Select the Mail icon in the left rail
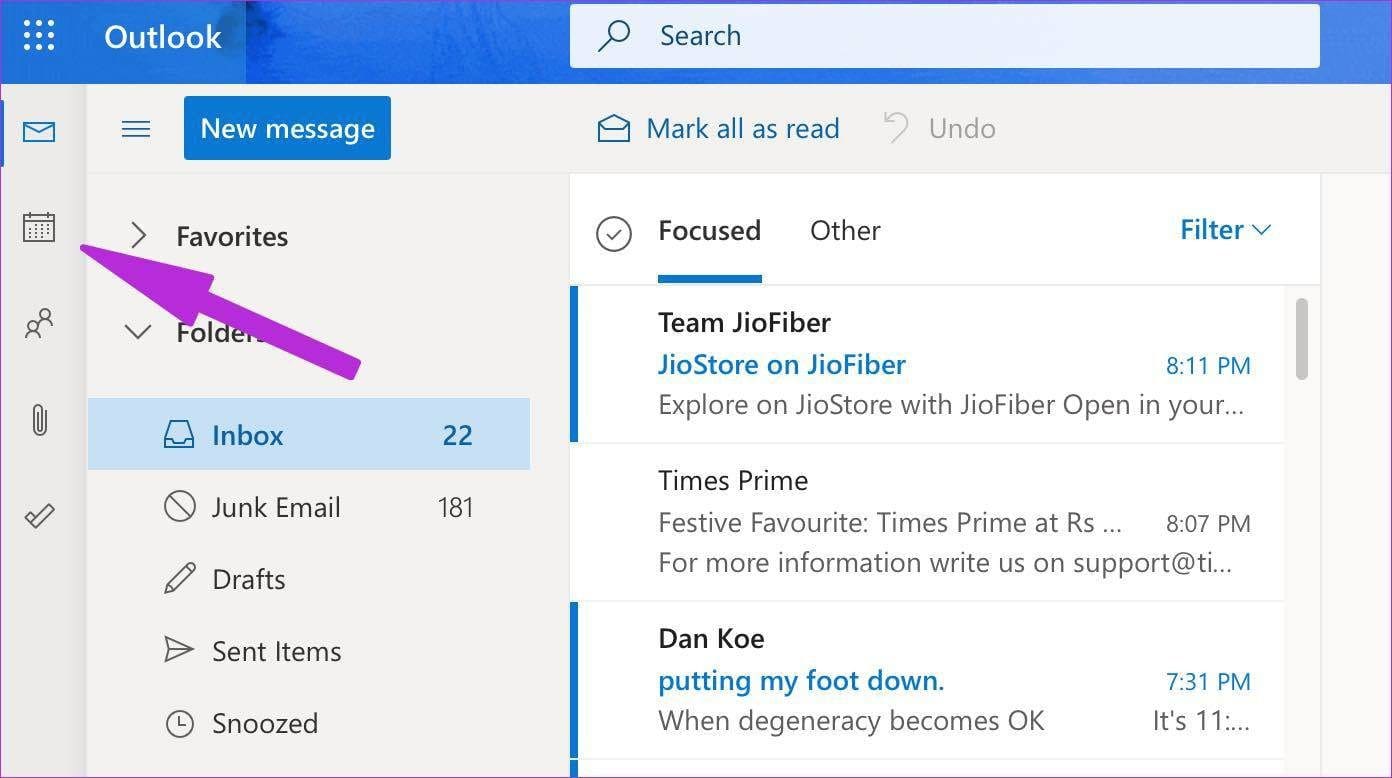The height and width of the screenshot is (778, 1392). (39, 131)
